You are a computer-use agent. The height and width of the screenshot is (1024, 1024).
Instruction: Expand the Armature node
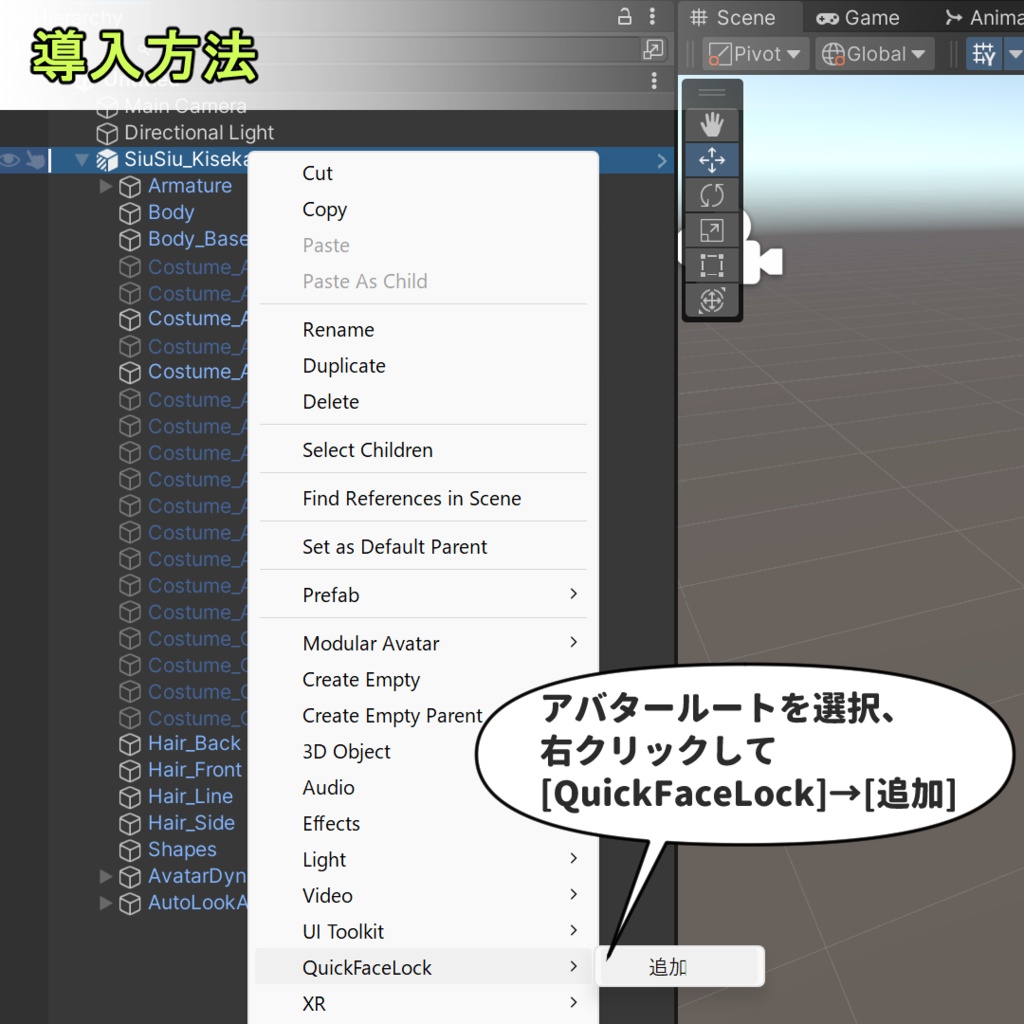click(x=105, y=186)
